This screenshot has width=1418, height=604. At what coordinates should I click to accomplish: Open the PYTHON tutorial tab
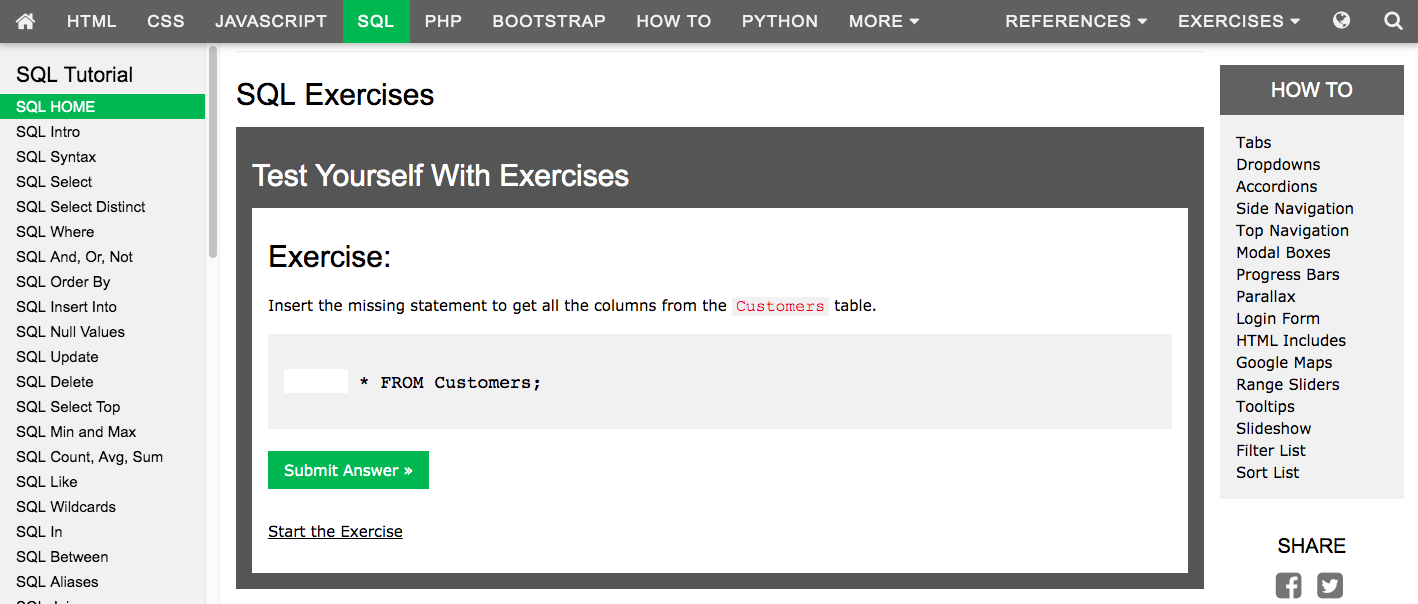click(780, 21)
